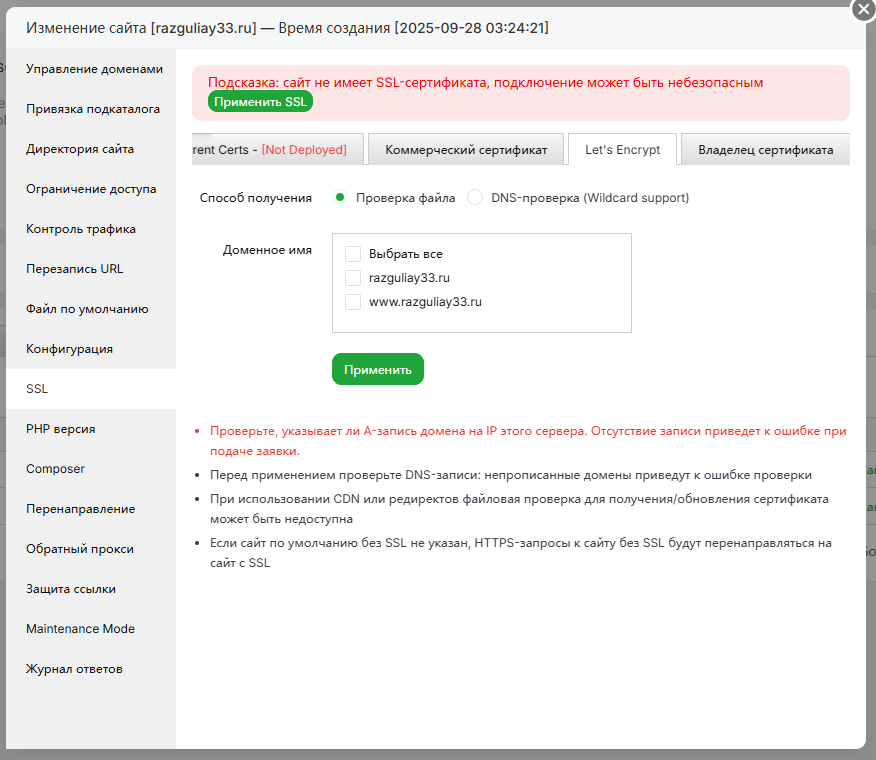876x760 pixels.
Task: Select 'PHP версия' in left menu
Action: click(x=61, y=429)
